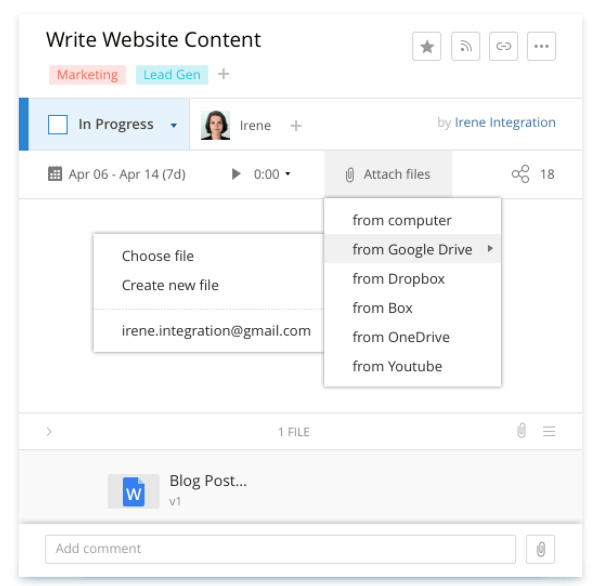Click into the Add comment field
Image resolution: width=595 pixels, height=586 pixels.
pyautogui.click(x=280, y=549)
